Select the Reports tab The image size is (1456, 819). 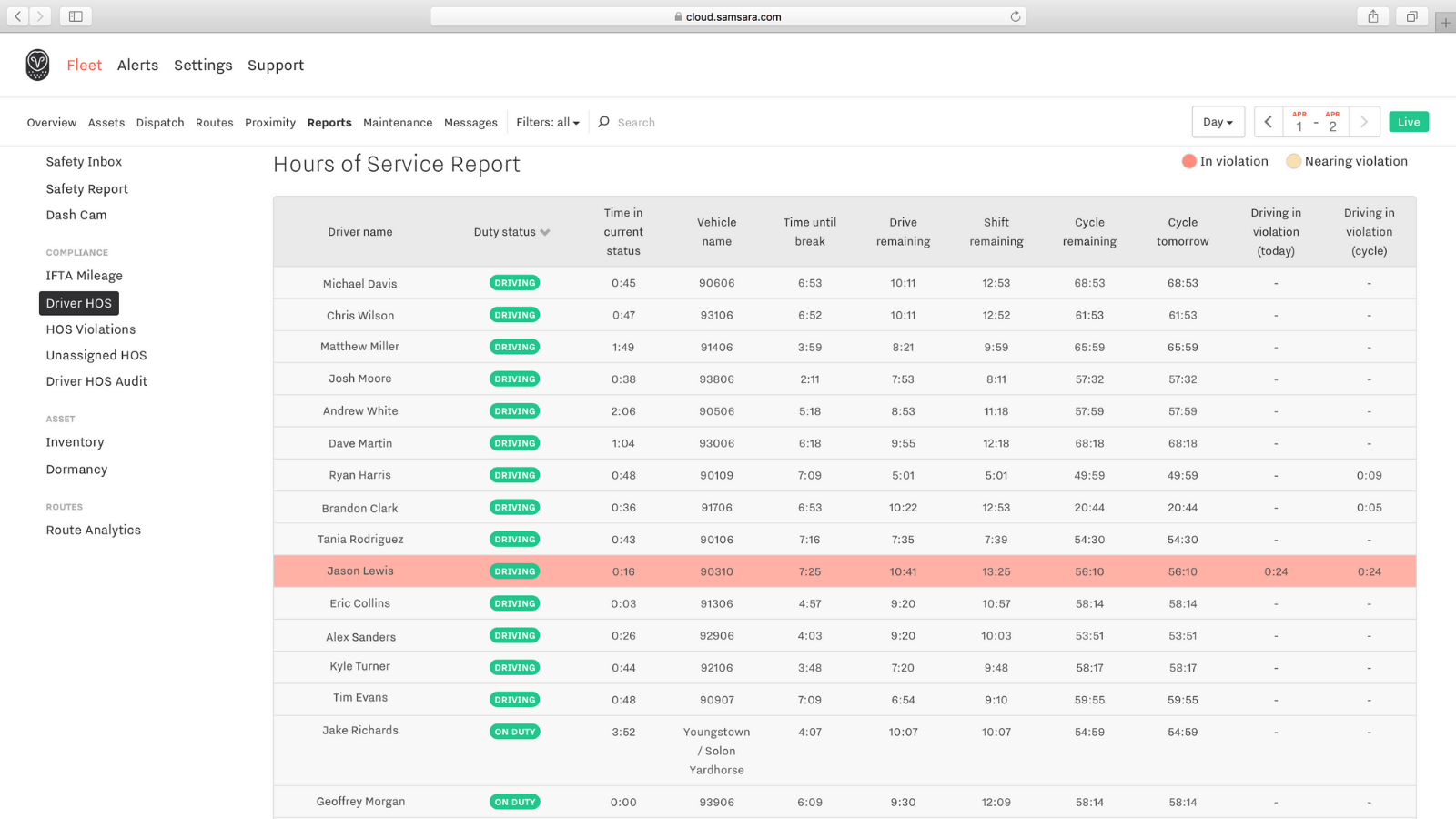329,122
